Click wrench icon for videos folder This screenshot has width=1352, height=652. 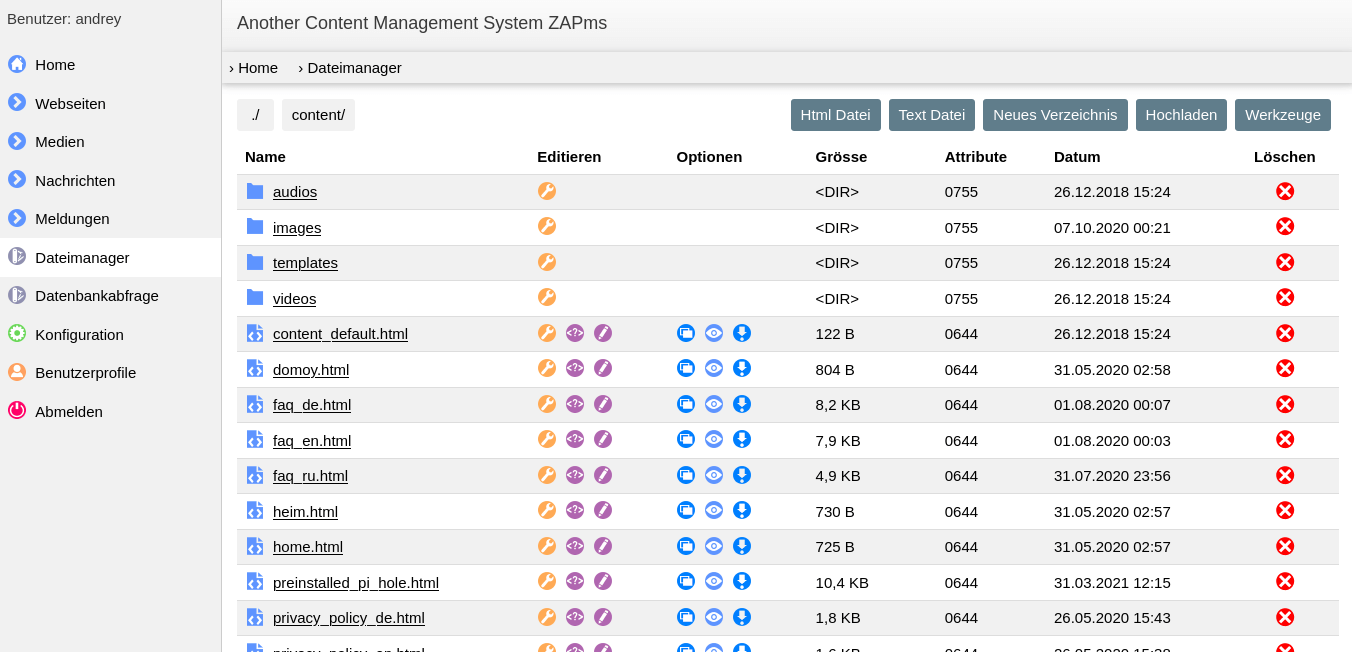pyautogui.click(x=547, y=297)
